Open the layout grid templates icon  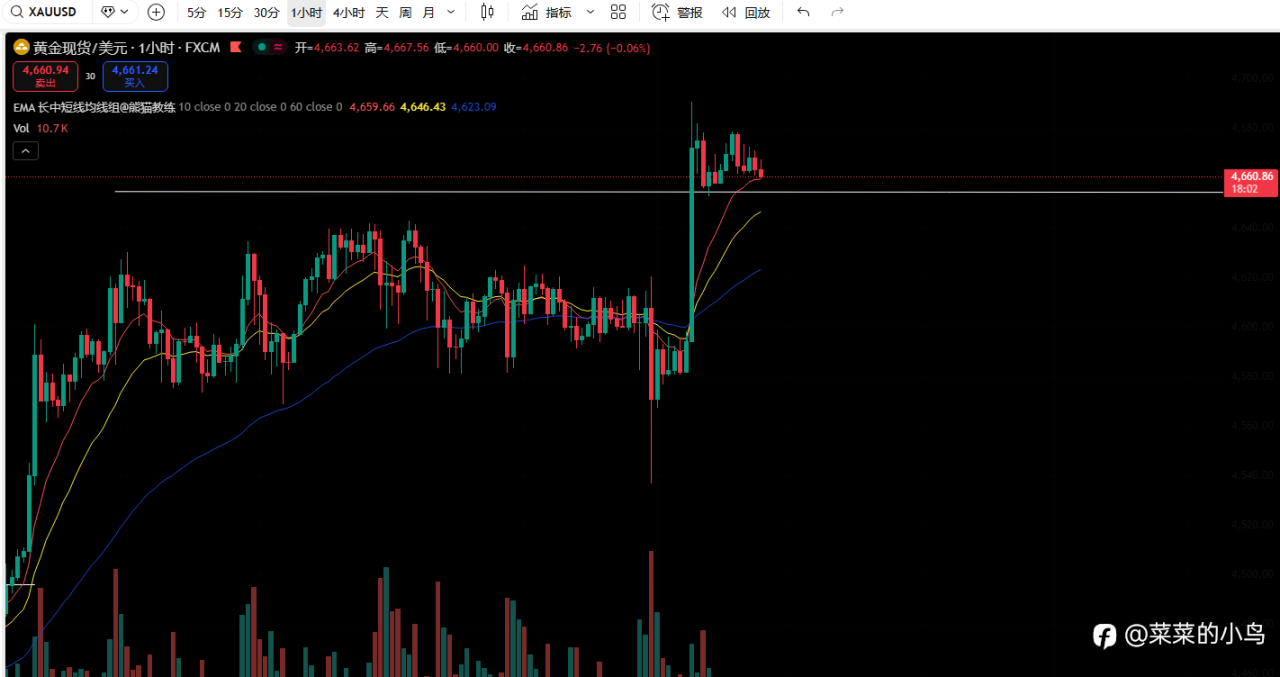(x=618, y=12)
